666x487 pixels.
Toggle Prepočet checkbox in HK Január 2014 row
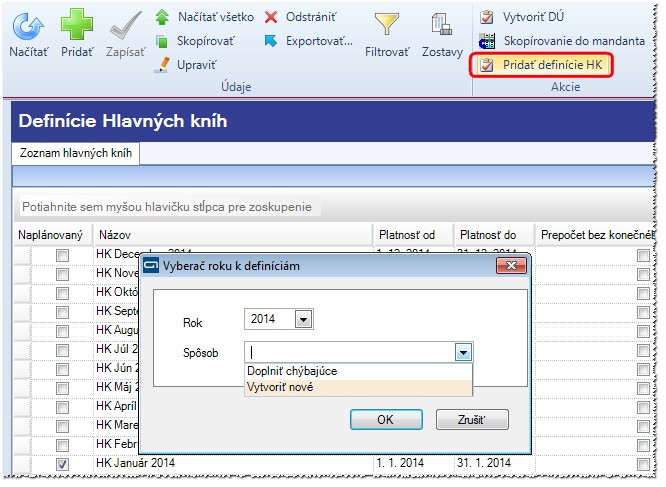coord(643,464)
